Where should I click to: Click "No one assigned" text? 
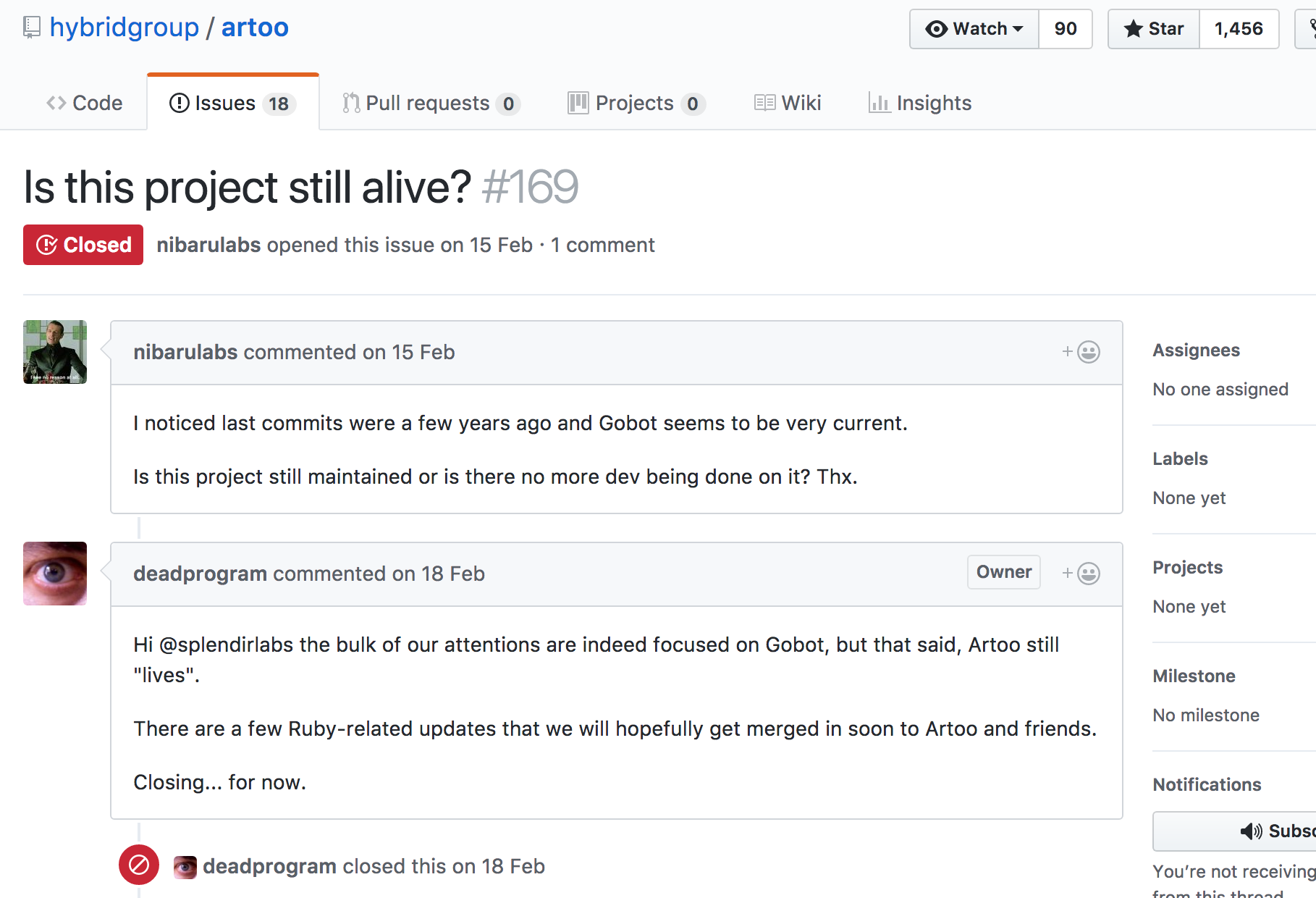coord(1220,390)
